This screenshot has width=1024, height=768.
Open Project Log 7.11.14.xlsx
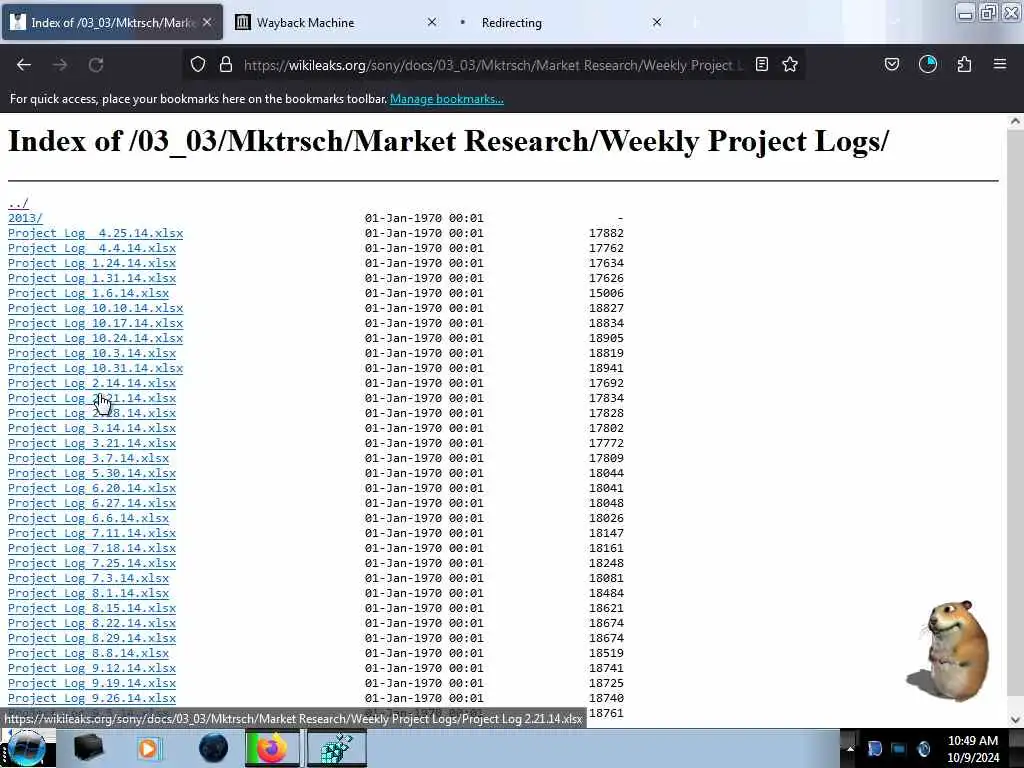coord(92,534)
